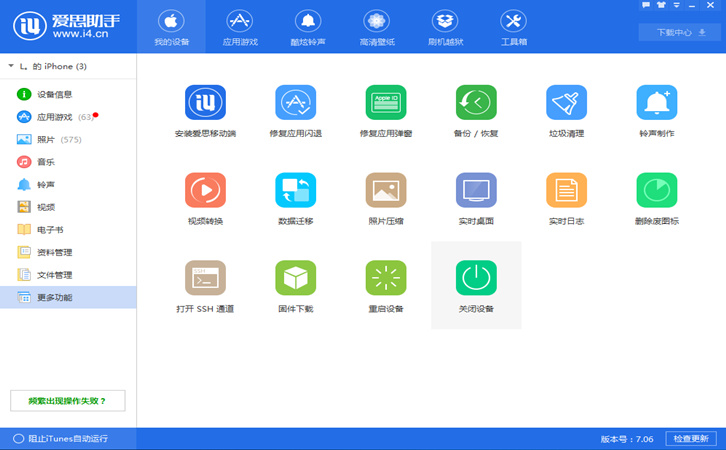
Task: Open the 垃圾清理 junk cleanup tool
Action: [566, 103]
